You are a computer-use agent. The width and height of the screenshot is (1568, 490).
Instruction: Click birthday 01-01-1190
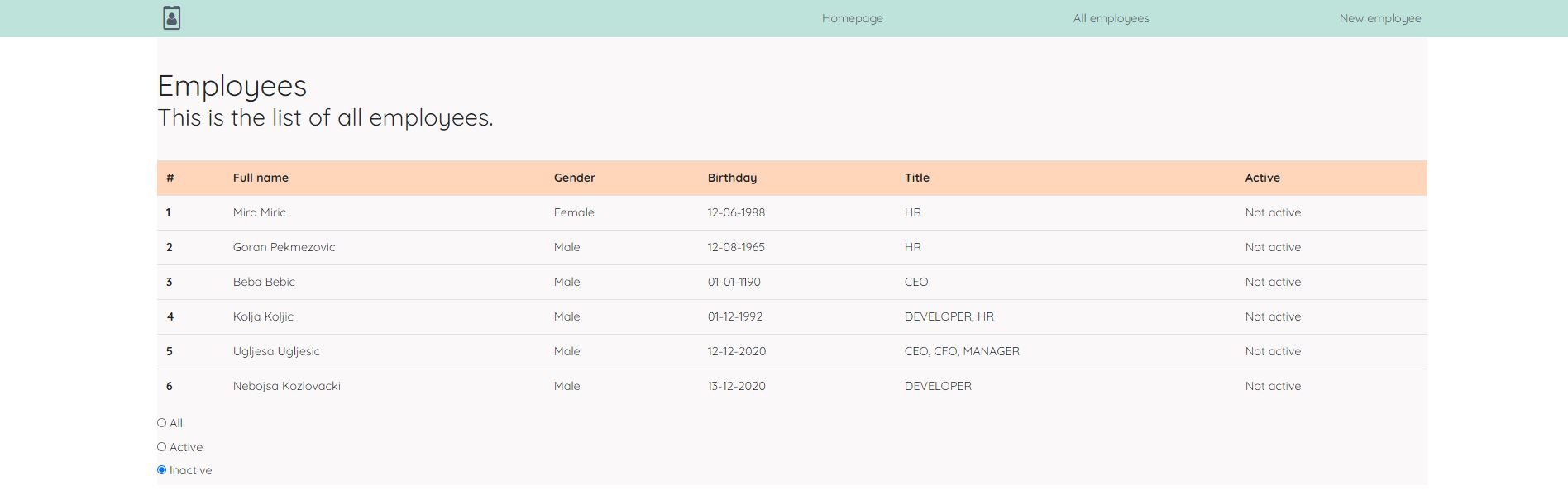click(x=734, y=282)
